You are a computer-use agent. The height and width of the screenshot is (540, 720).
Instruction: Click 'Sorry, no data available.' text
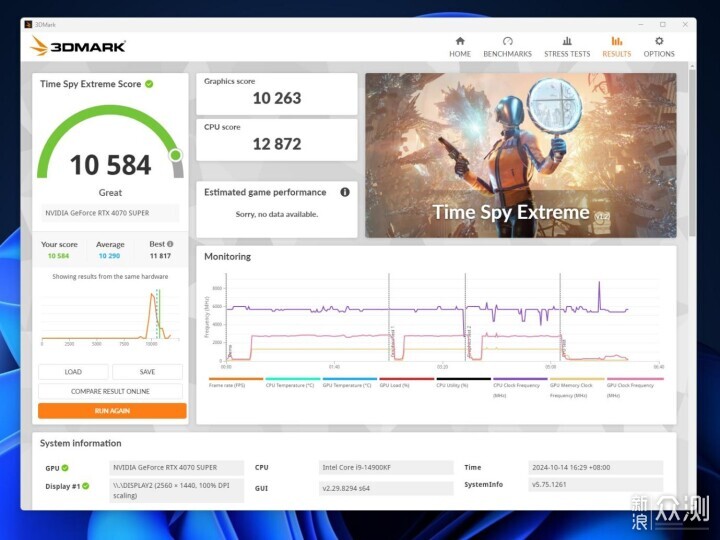point(276,214)
